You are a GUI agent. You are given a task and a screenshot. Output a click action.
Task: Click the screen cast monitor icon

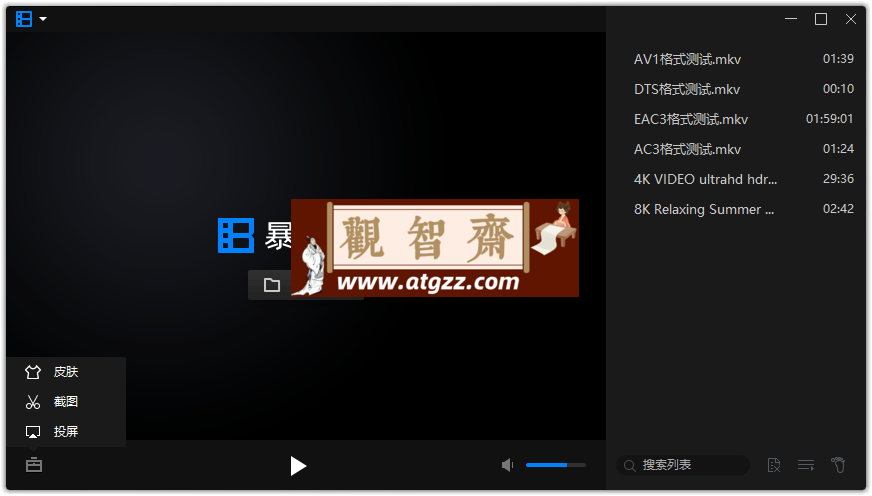33,431
